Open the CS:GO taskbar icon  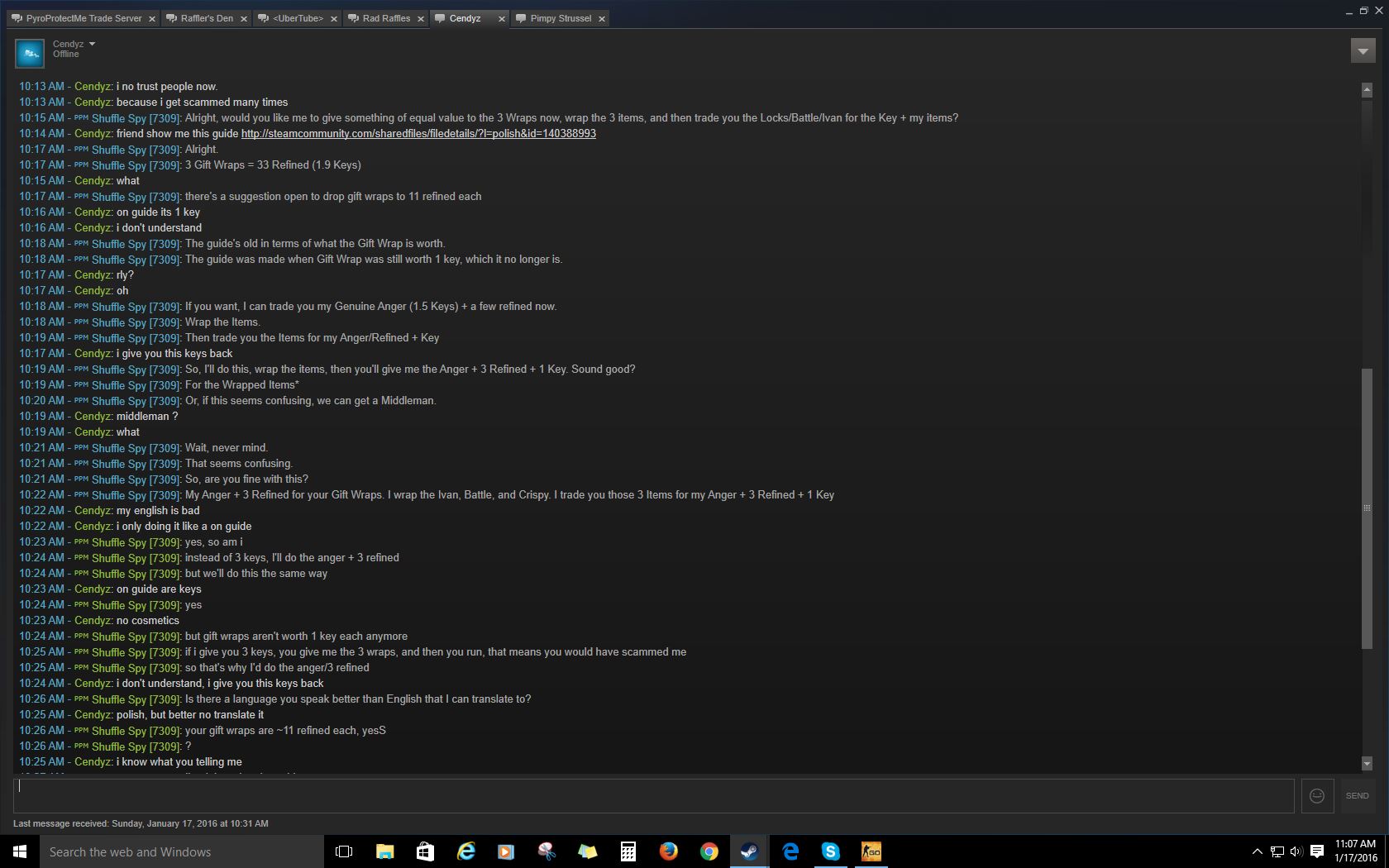point(871,851)
